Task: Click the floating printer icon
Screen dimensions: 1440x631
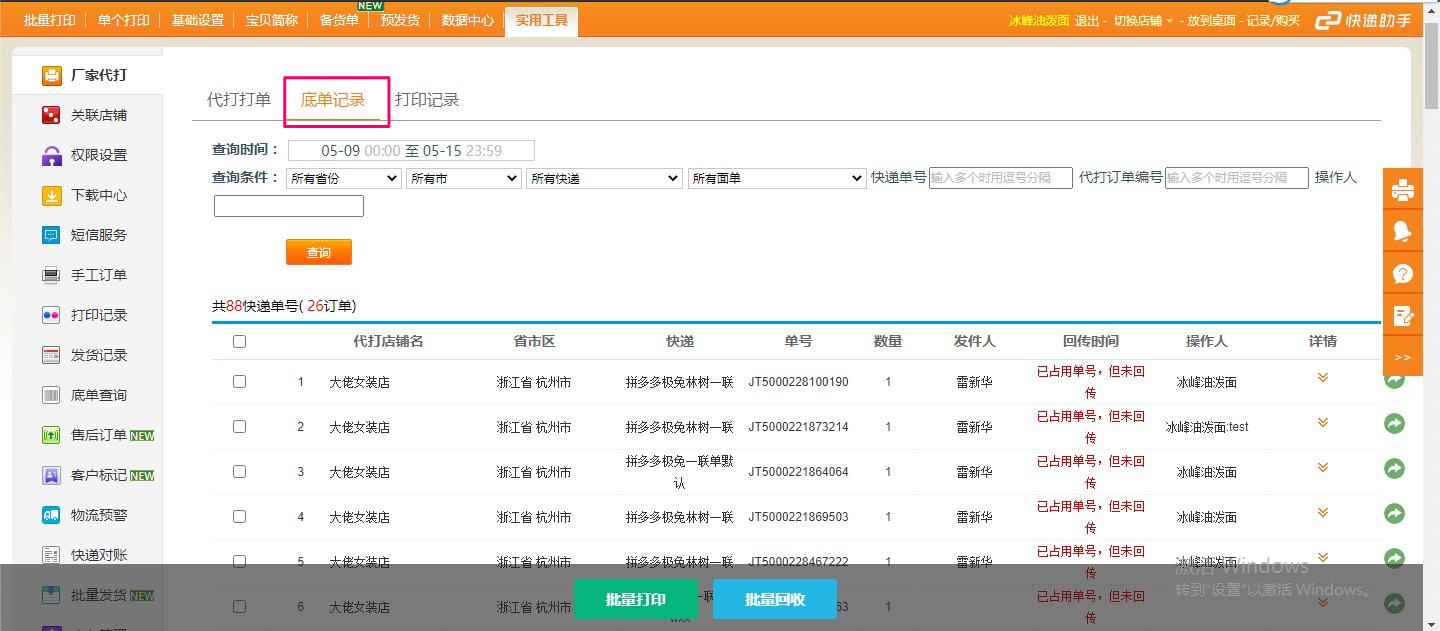Action: 1403,188
